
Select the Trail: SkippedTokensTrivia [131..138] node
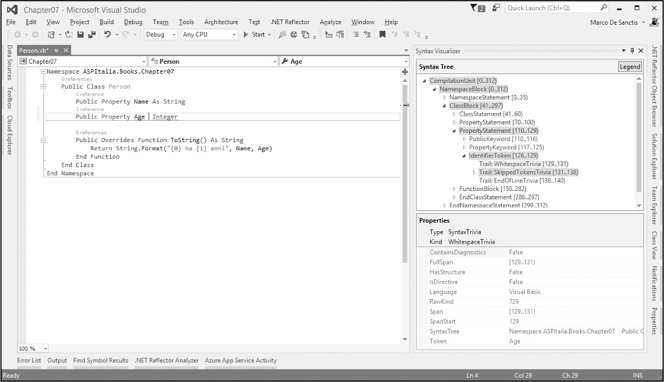pos(528,172)
